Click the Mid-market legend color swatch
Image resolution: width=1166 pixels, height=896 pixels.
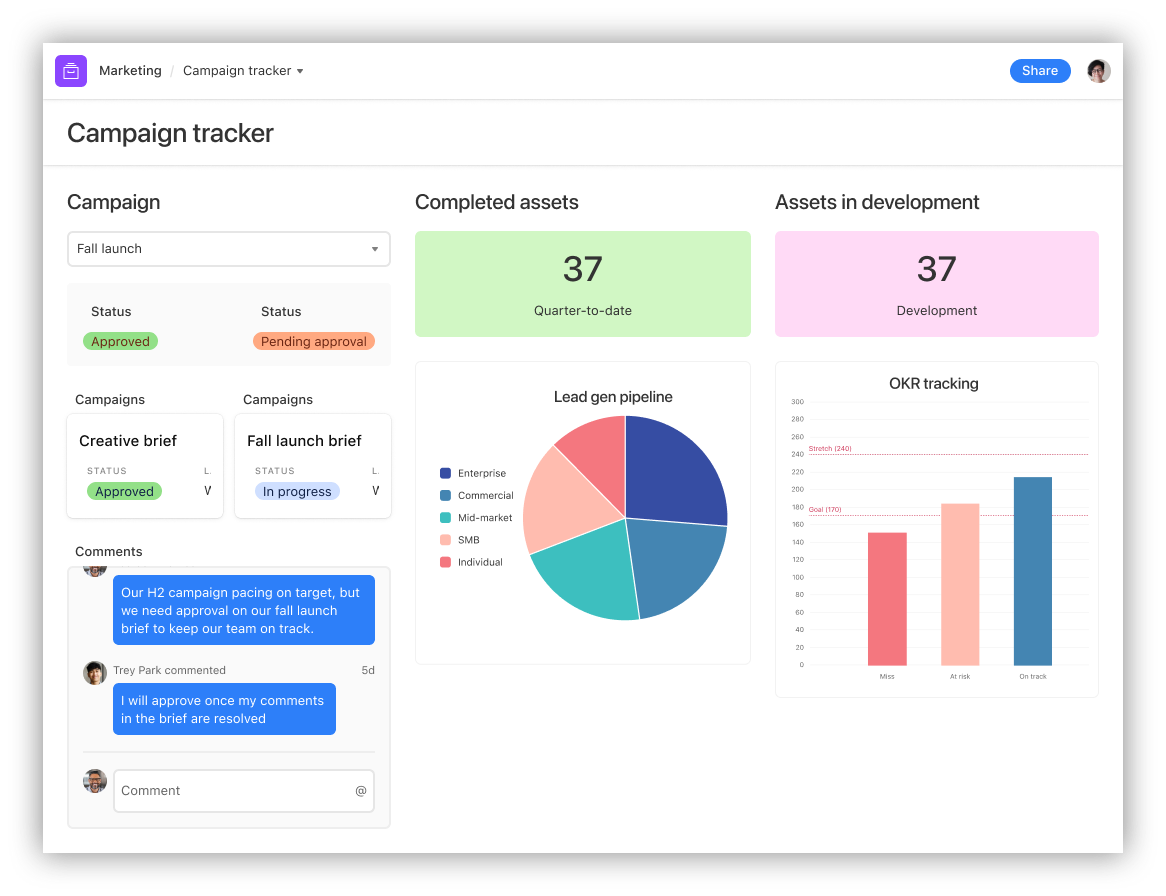pos(445,518)
